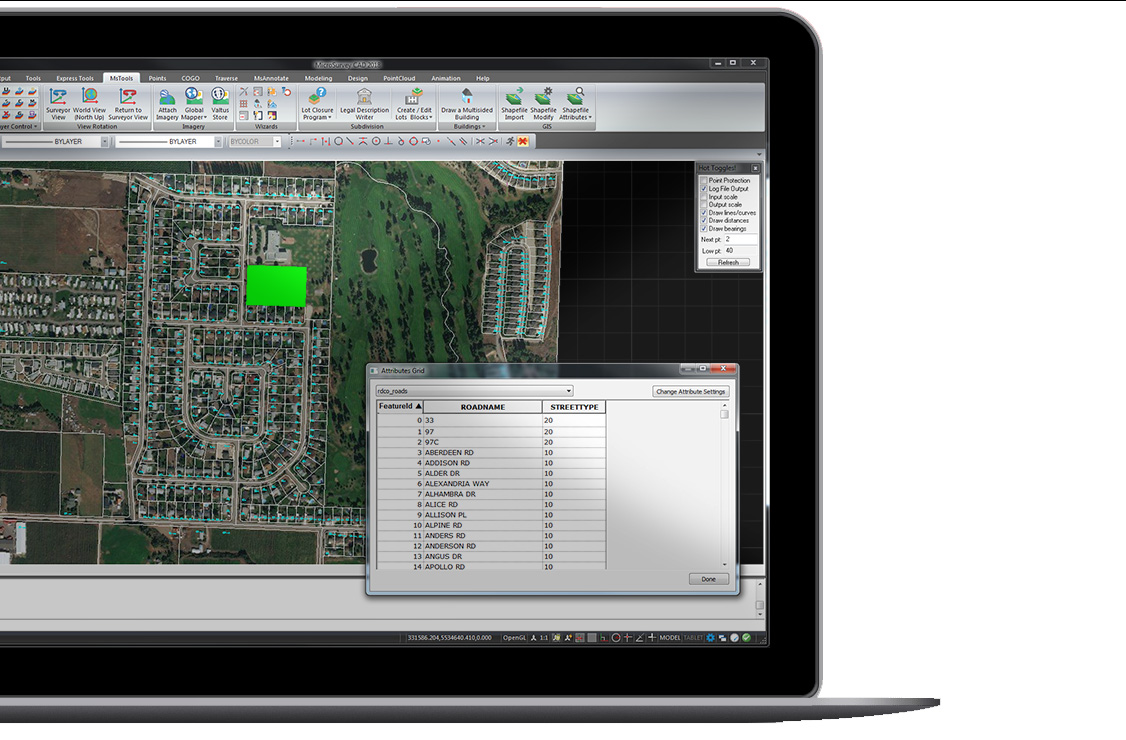This screenshot has width=1126, height=740.
Task: Open the PointCloud ribbon tab
Action: click(x=400, y=78)
